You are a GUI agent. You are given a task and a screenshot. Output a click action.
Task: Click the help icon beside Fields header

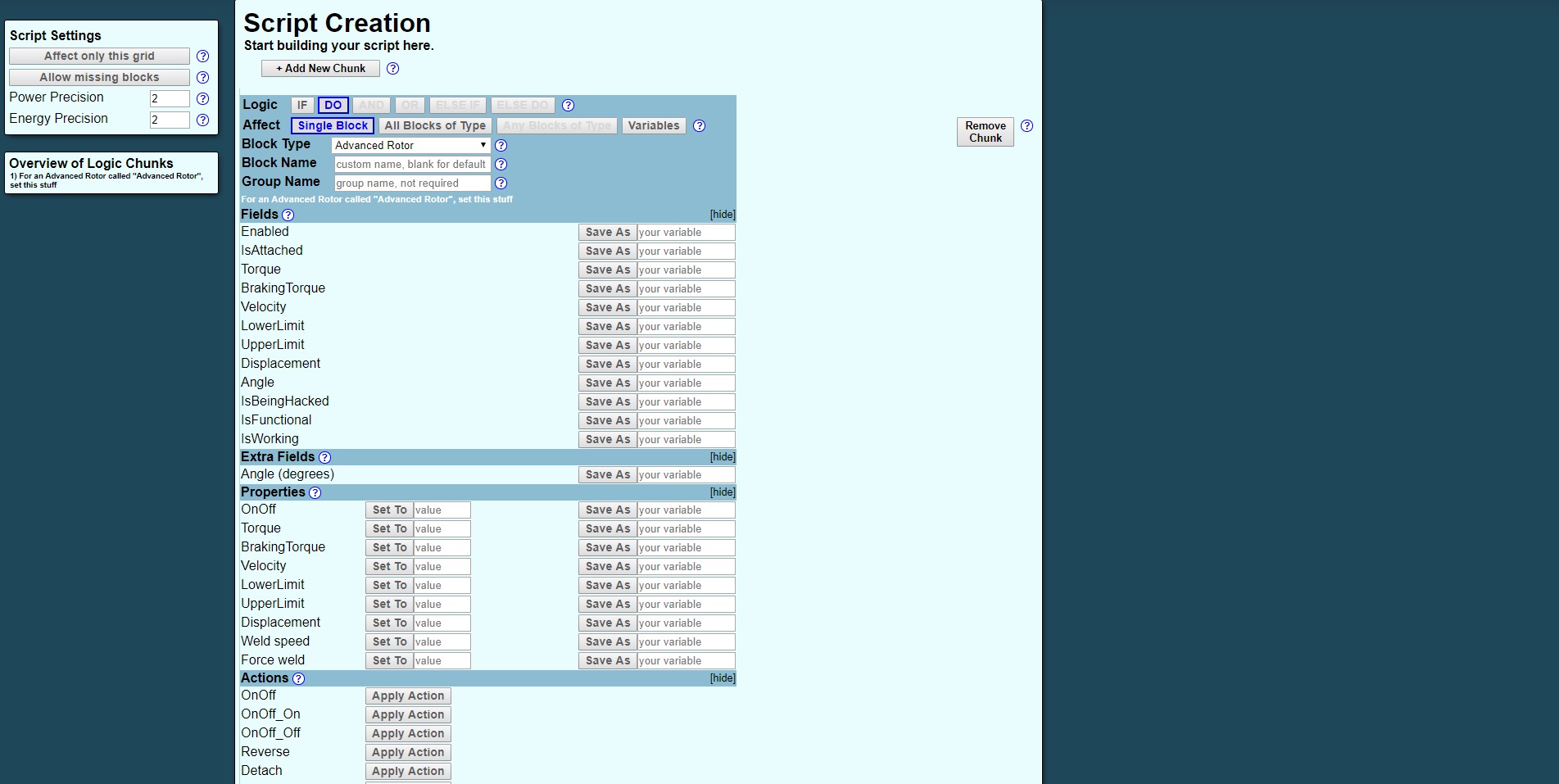288,215
